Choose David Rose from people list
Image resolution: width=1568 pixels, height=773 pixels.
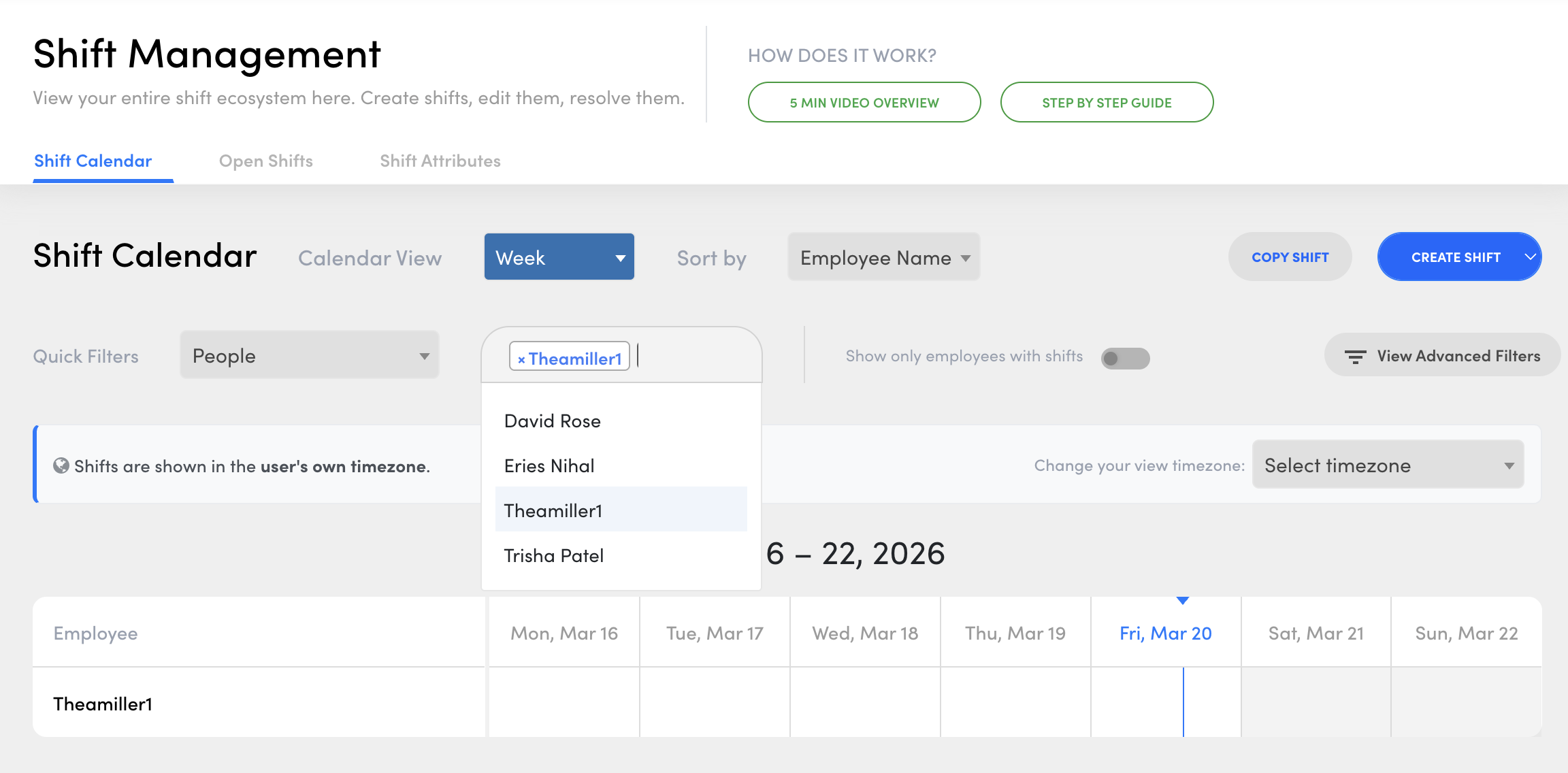(553, 421)
